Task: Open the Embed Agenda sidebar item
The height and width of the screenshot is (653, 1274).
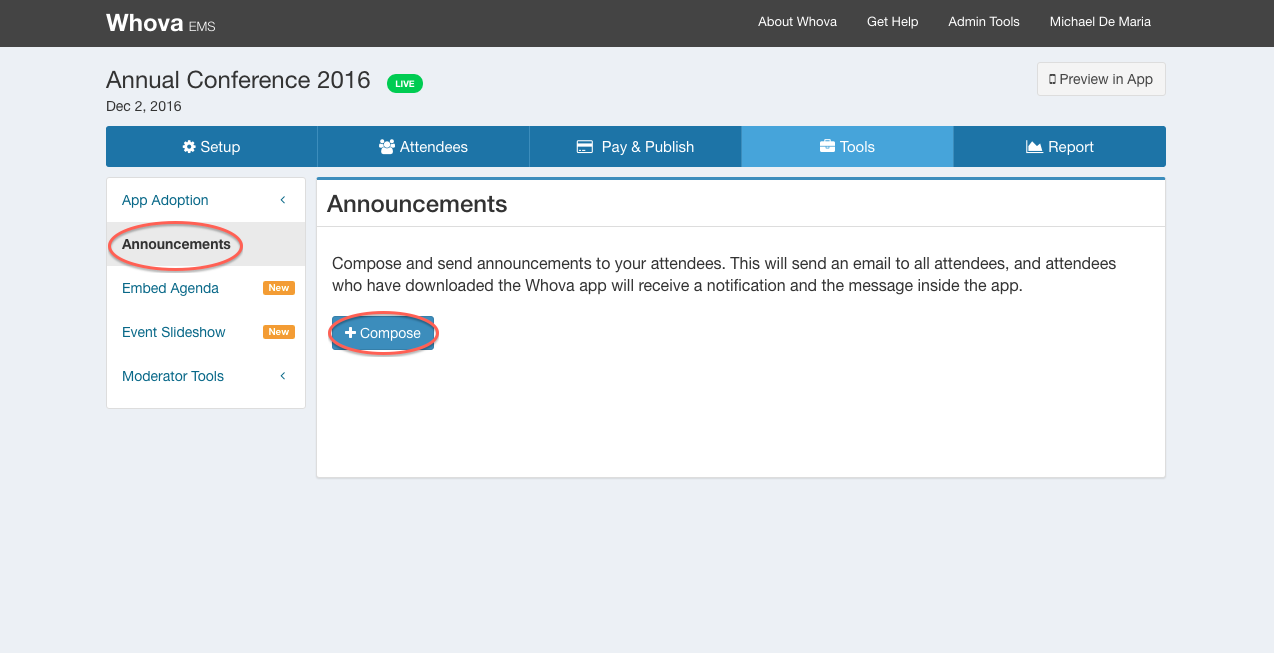Action: click(170, 288)
